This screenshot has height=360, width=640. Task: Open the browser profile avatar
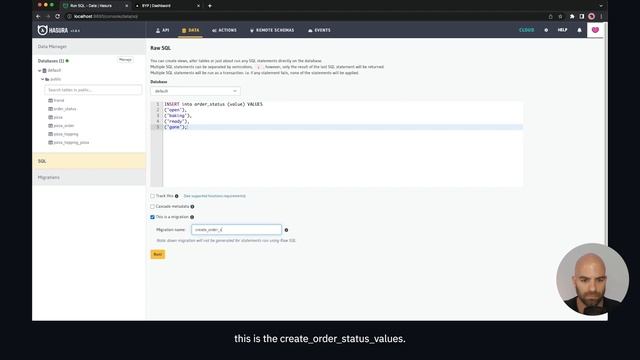coord(591,16)
